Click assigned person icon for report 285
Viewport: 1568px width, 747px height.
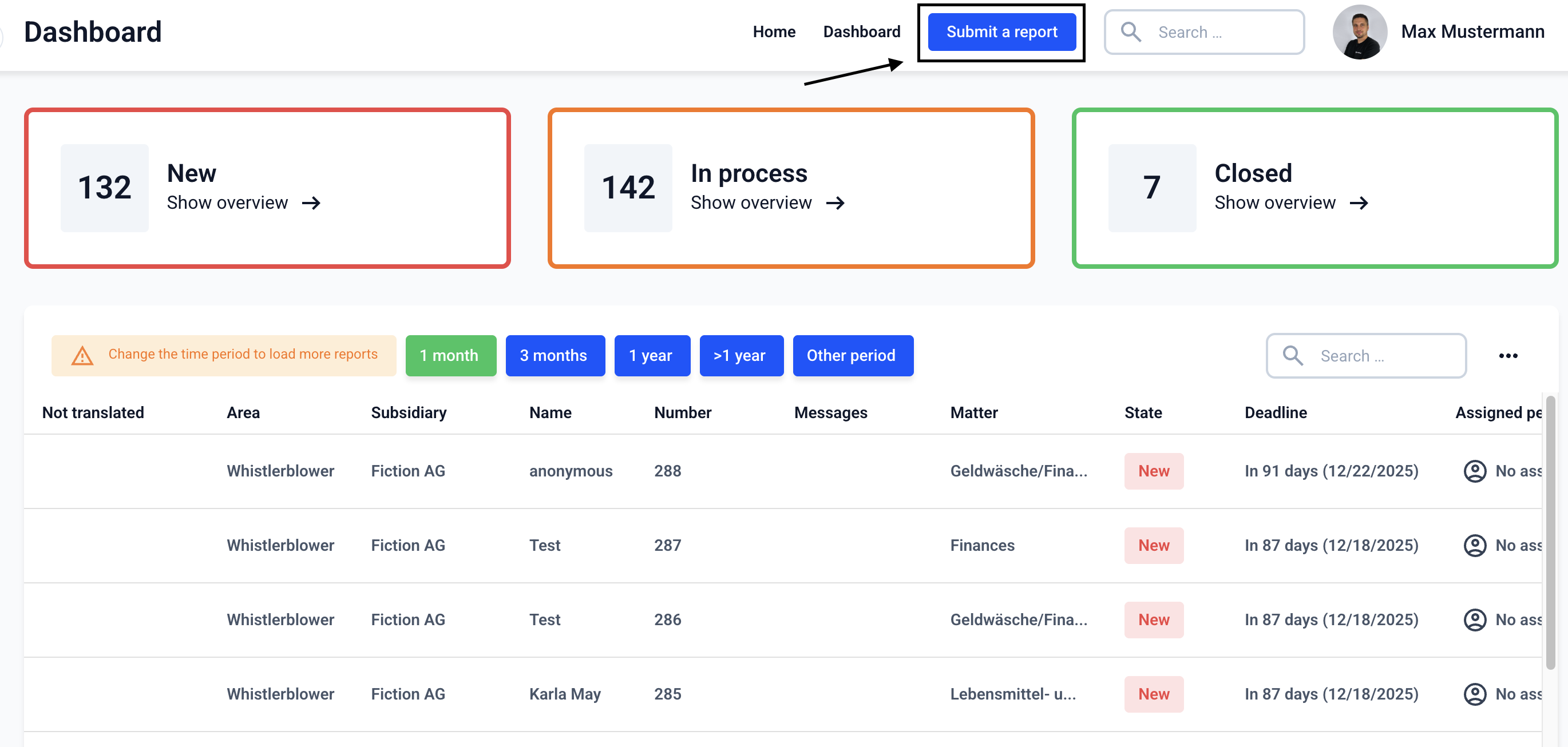[x=1474, y=694]
